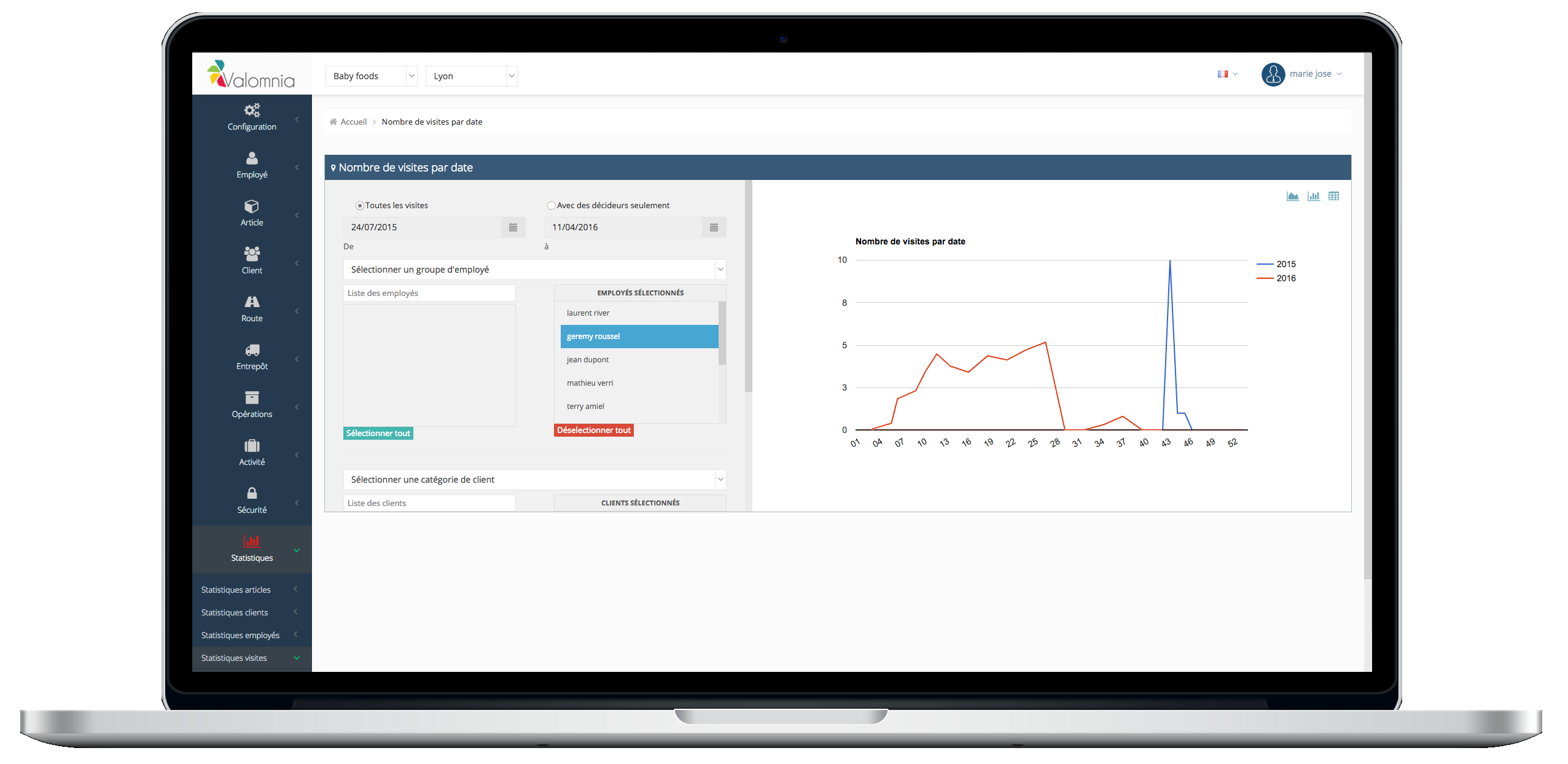Expand the employee group selector
Viewport: 1568px width, 764px height.
pyautogui.click(x=534, y=270)
